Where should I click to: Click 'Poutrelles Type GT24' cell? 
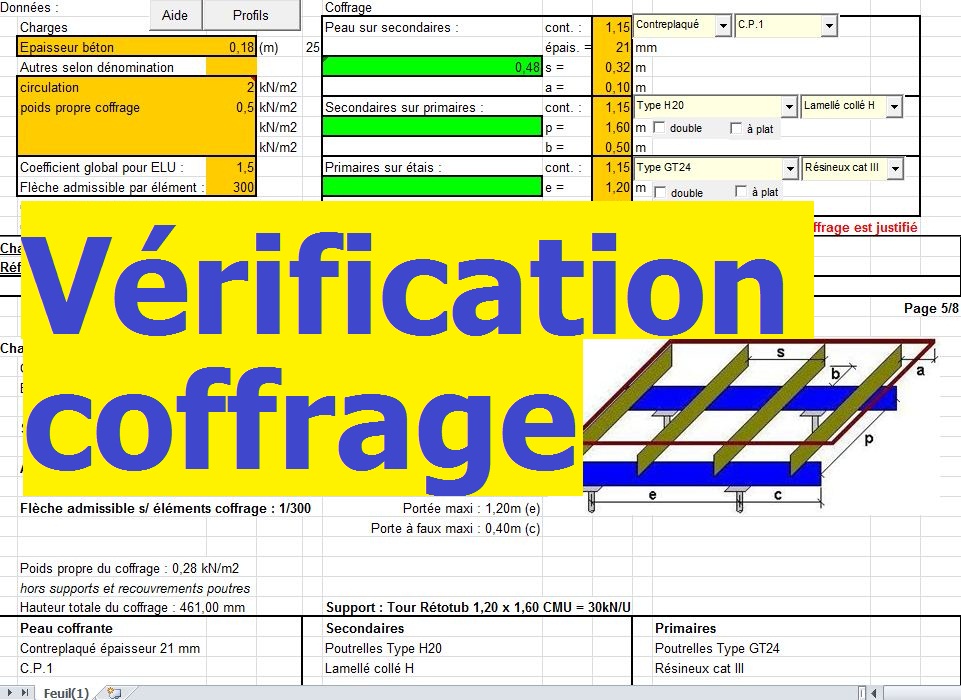click(x=717, y=649)
